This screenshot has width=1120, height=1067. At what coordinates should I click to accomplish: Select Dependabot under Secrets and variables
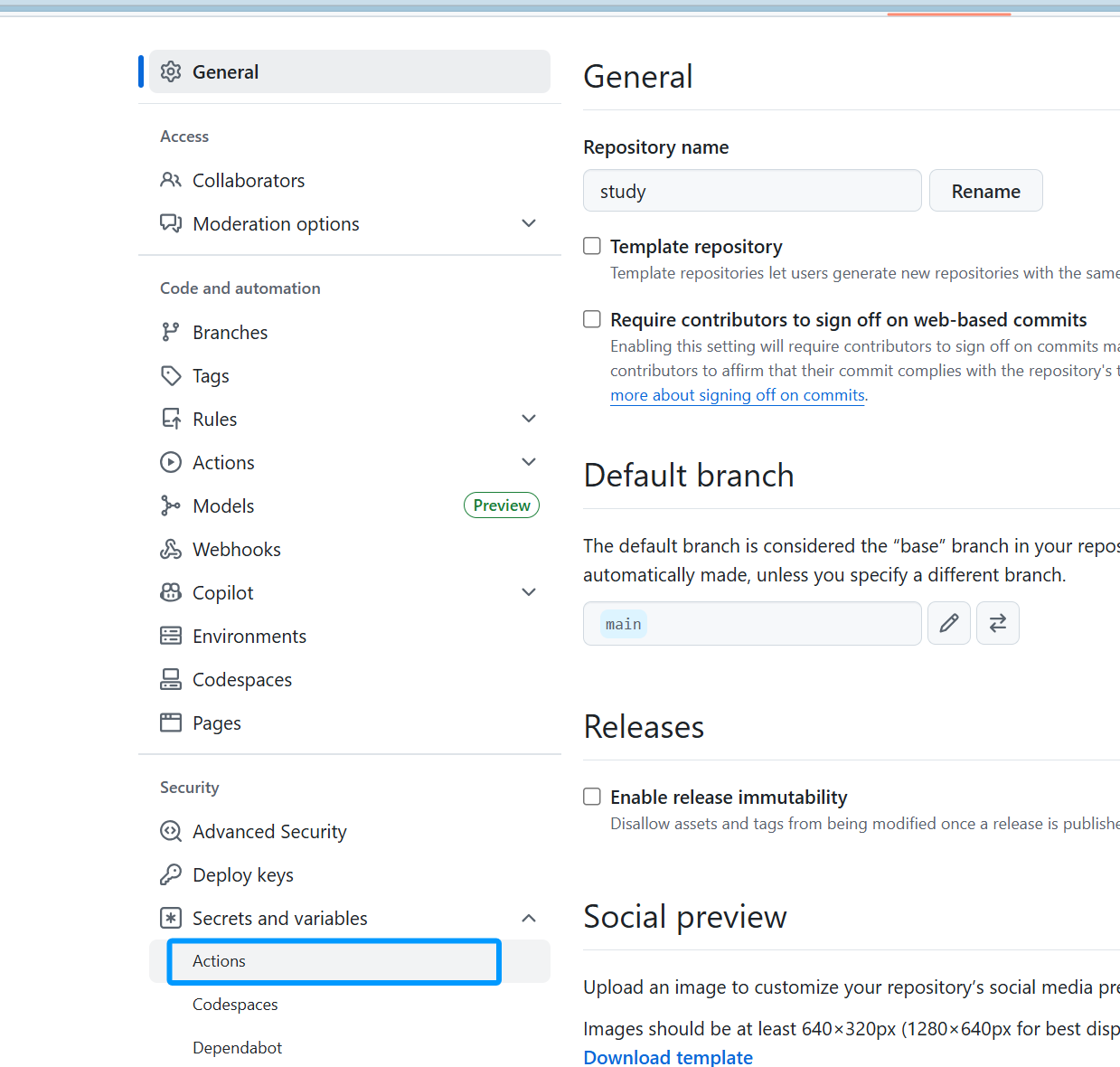click(237, 1047)
